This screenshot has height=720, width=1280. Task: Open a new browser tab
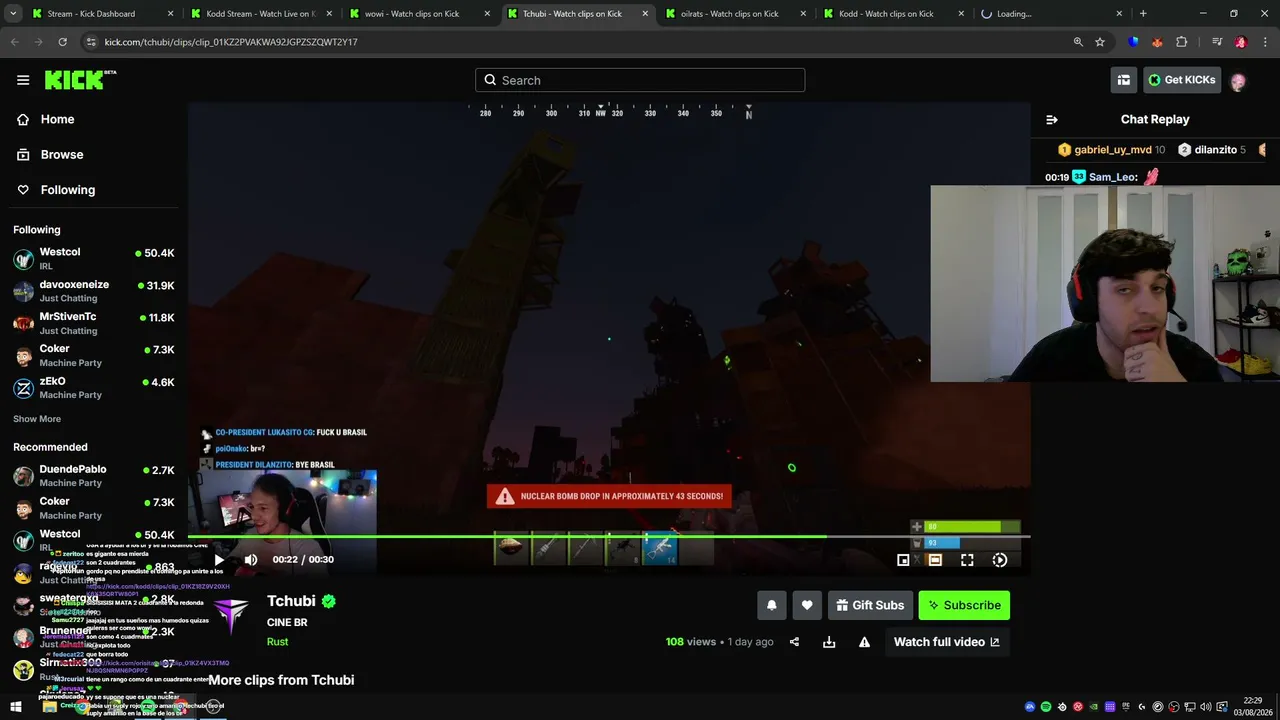click(1143, 14)
